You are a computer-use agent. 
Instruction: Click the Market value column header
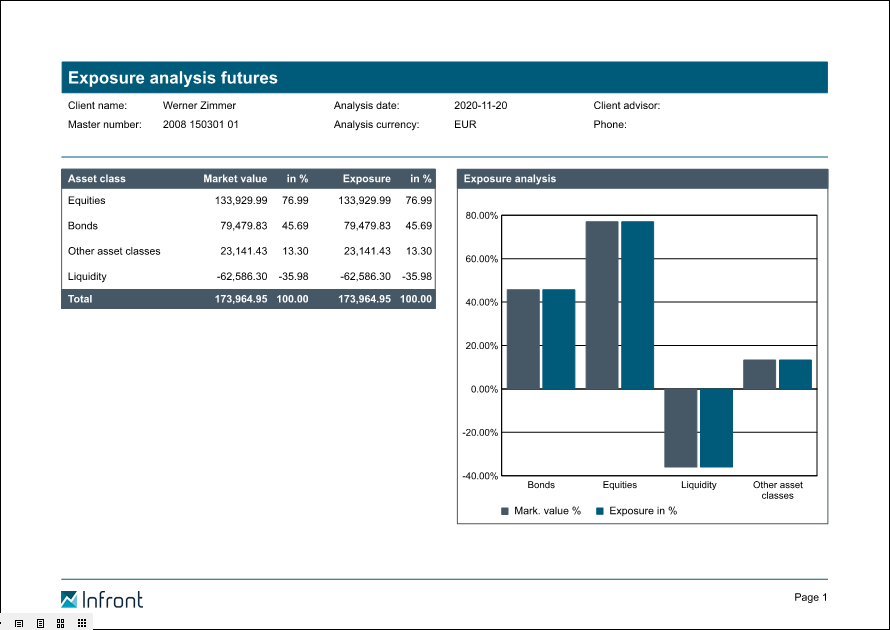(235, 179)
